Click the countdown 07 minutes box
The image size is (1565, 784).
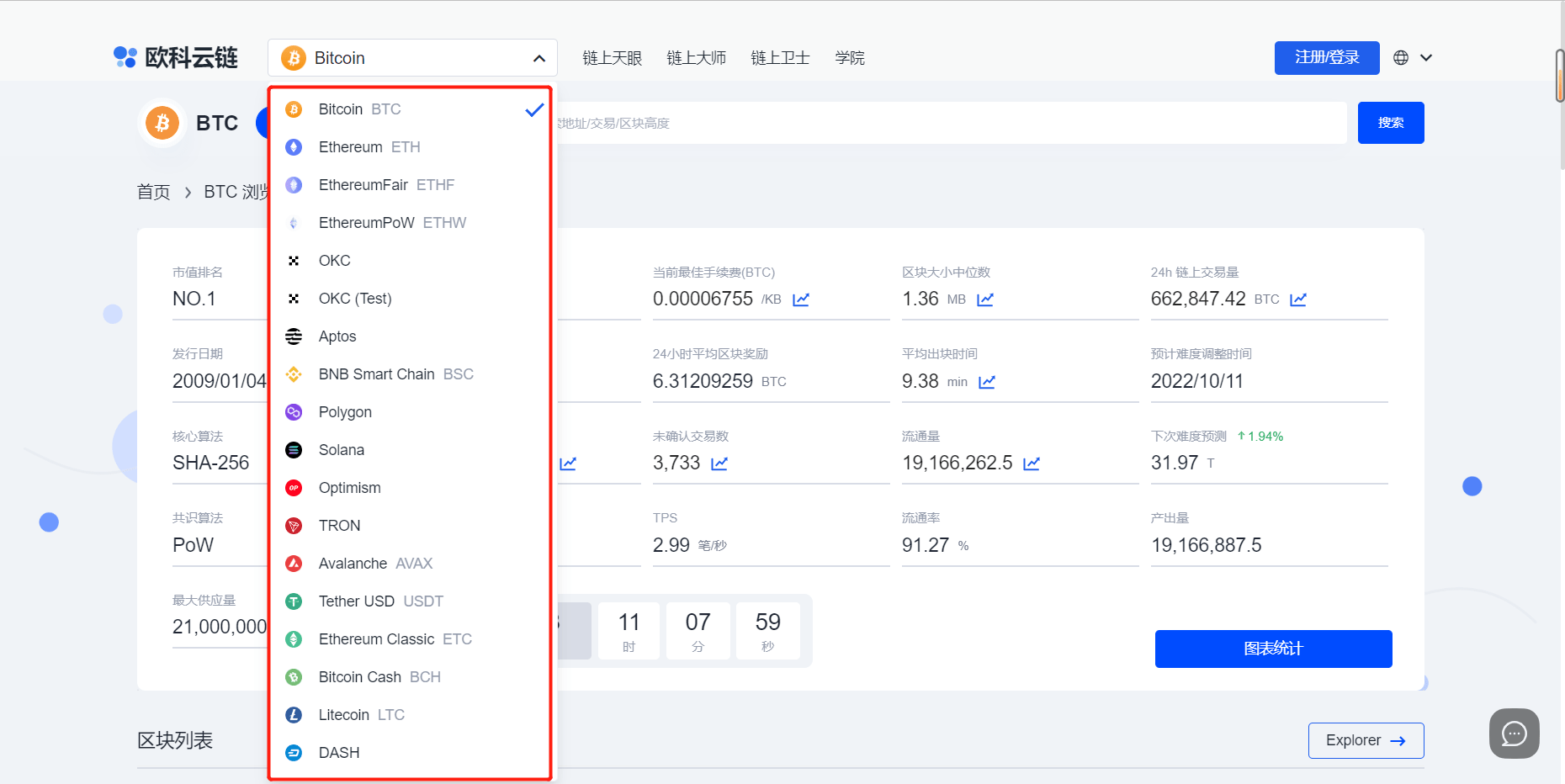(698, 631)
